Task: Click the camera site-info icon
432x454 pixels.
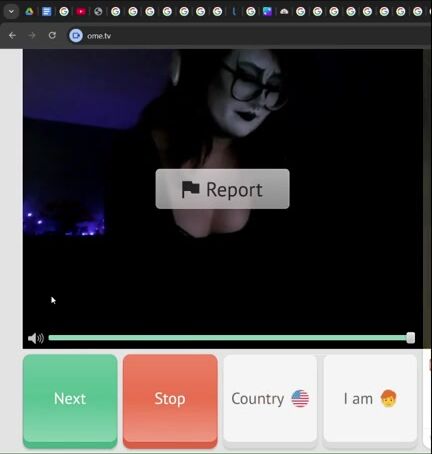Action: (x=76, y=35)
